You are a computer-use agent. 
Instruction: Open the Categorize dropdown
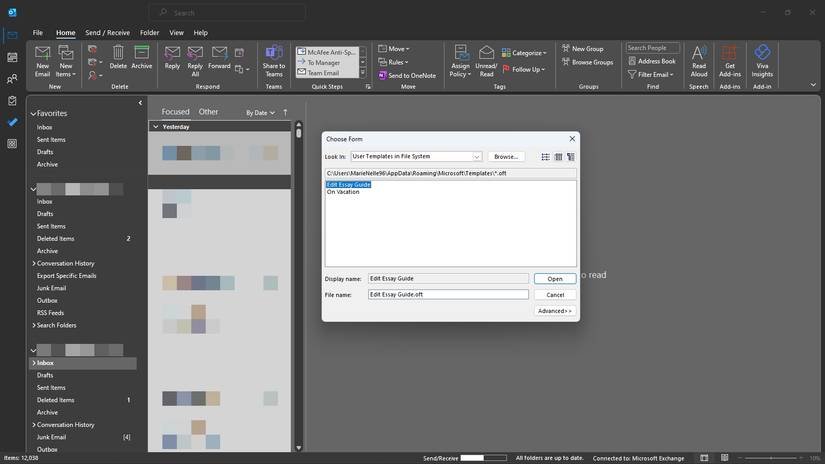pos(524,53)
